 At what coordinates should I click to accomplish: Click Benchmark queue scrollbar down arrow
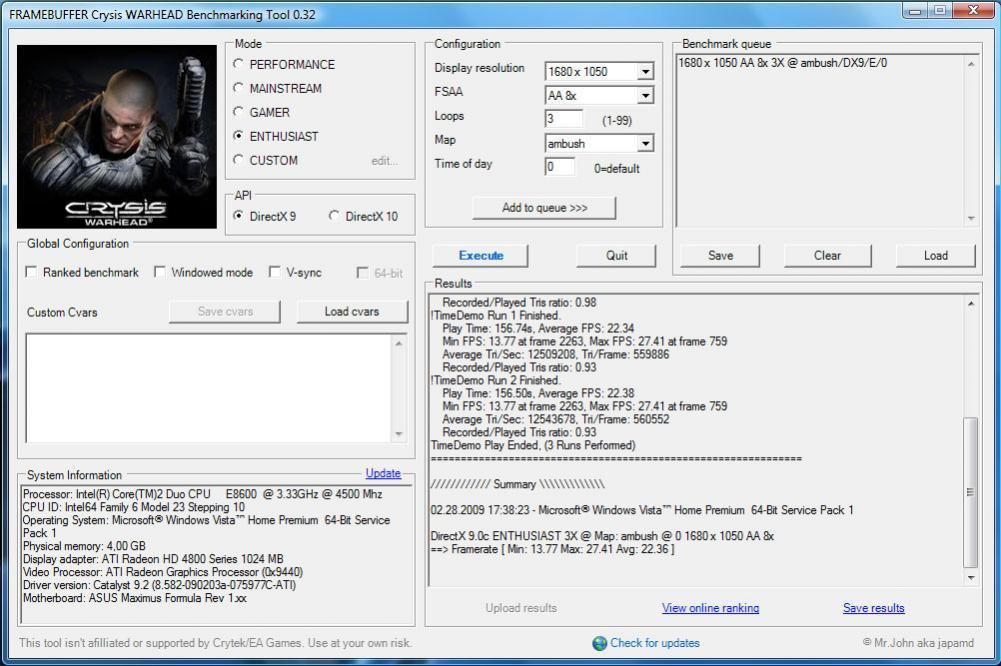[970, 218]
